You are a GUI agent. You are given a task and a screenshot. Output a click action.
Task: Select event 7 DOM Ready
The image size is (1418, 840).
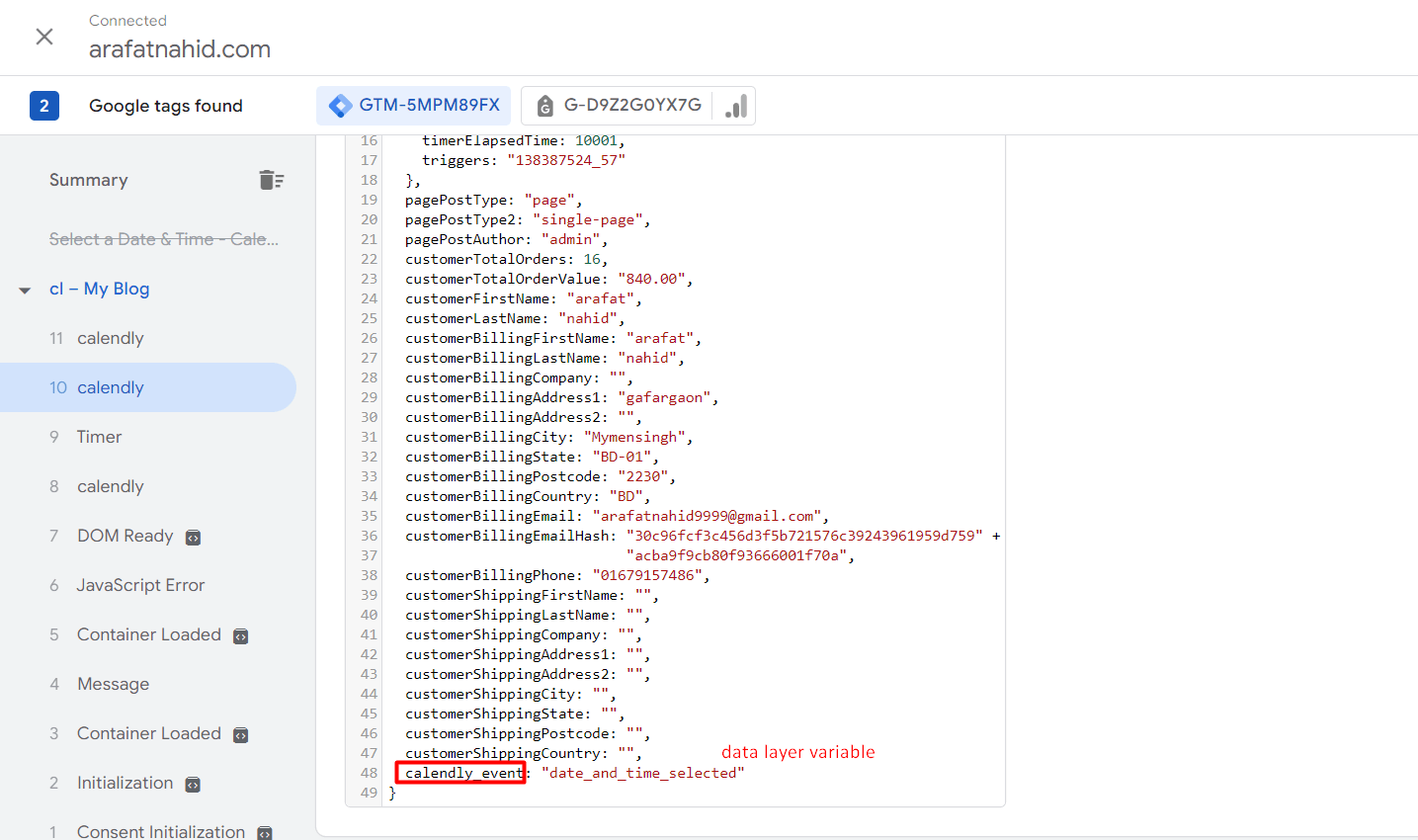coord(148,536)
